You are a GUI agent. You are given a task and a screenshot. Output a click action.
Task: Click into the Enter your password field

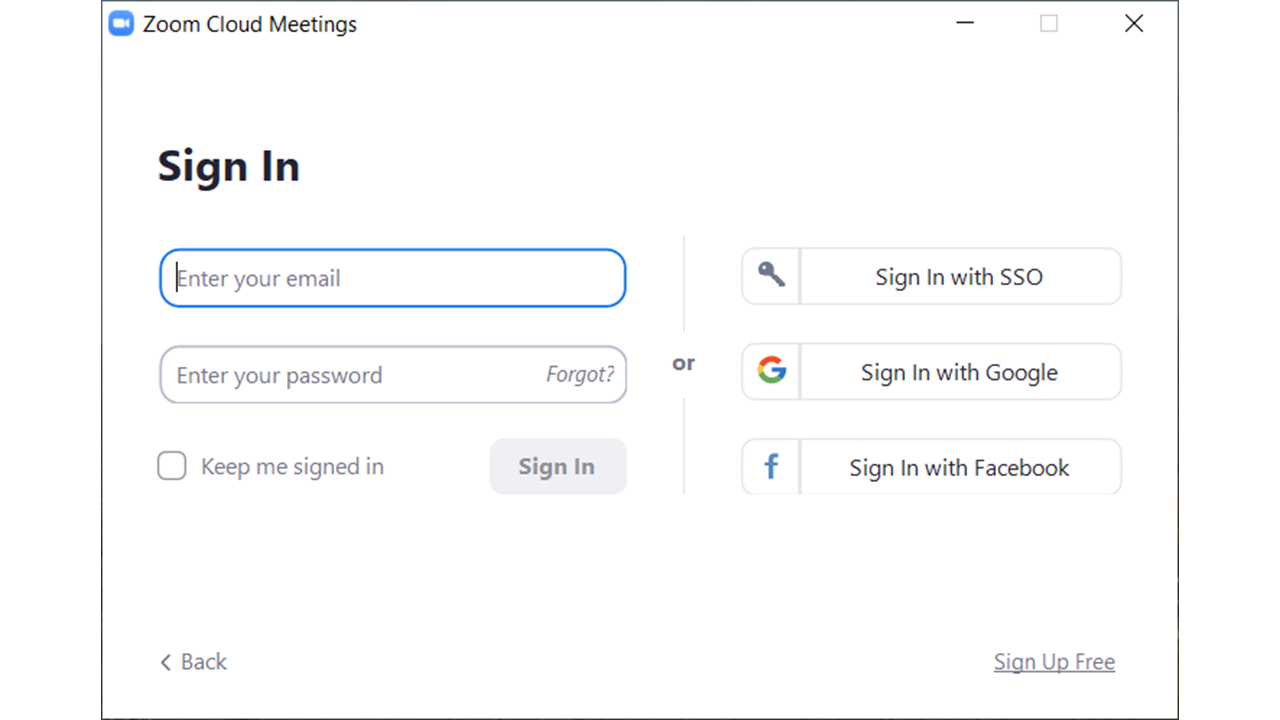(350, 375)
